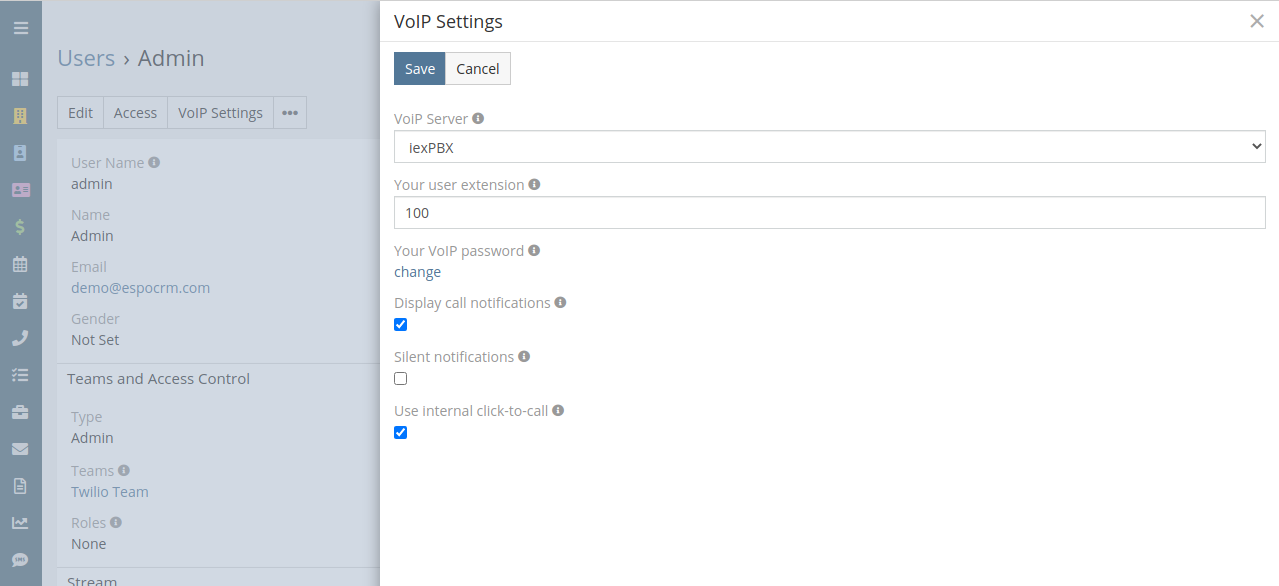Uncheck Use internal click-to-call
The height and width of the screenshot is (586, 1279).
point(400,432)
